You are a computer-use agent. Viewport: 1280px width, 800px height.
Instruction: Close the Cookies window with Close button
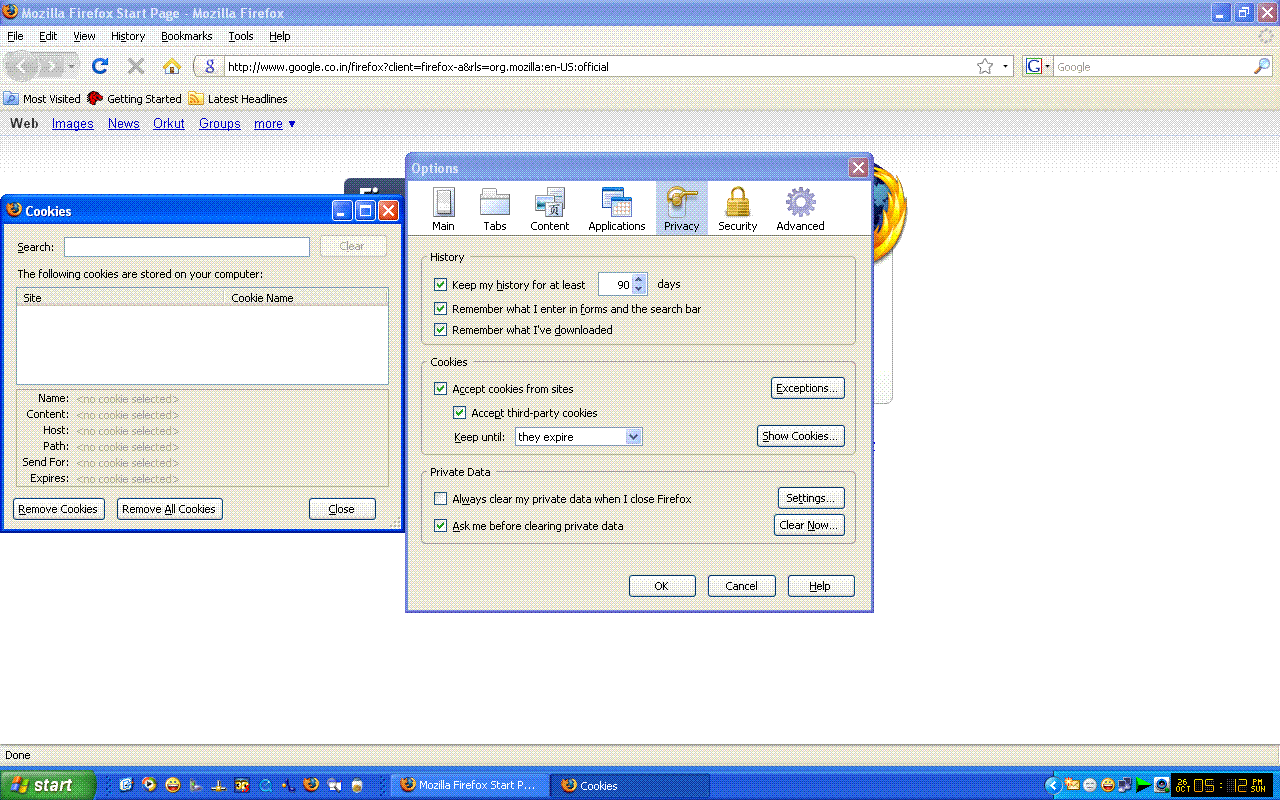pos(342,509)
